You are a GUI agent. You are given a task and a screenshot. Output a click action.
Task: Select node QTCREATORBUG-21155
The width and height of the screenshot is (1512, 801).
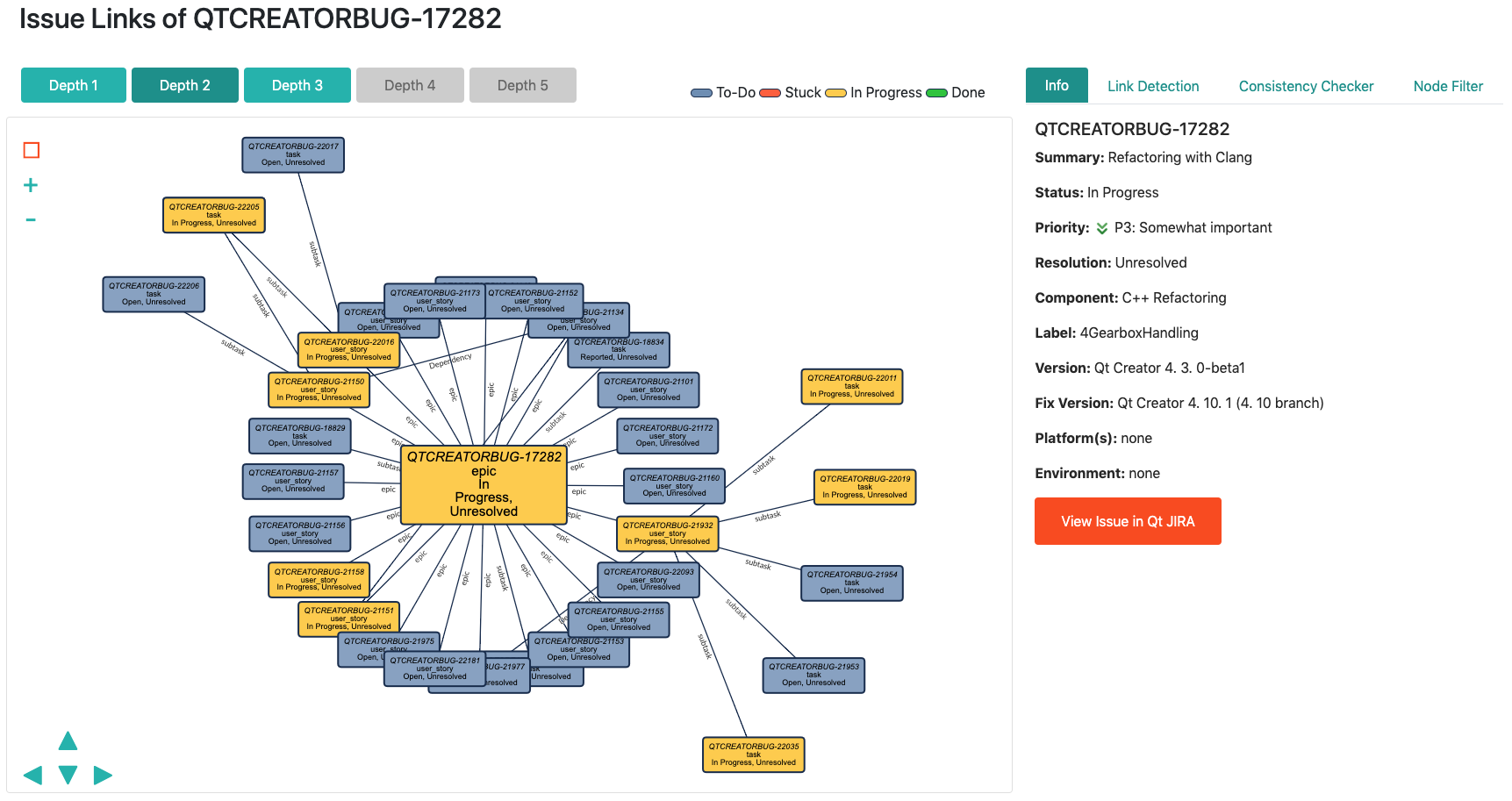(619, 619)
